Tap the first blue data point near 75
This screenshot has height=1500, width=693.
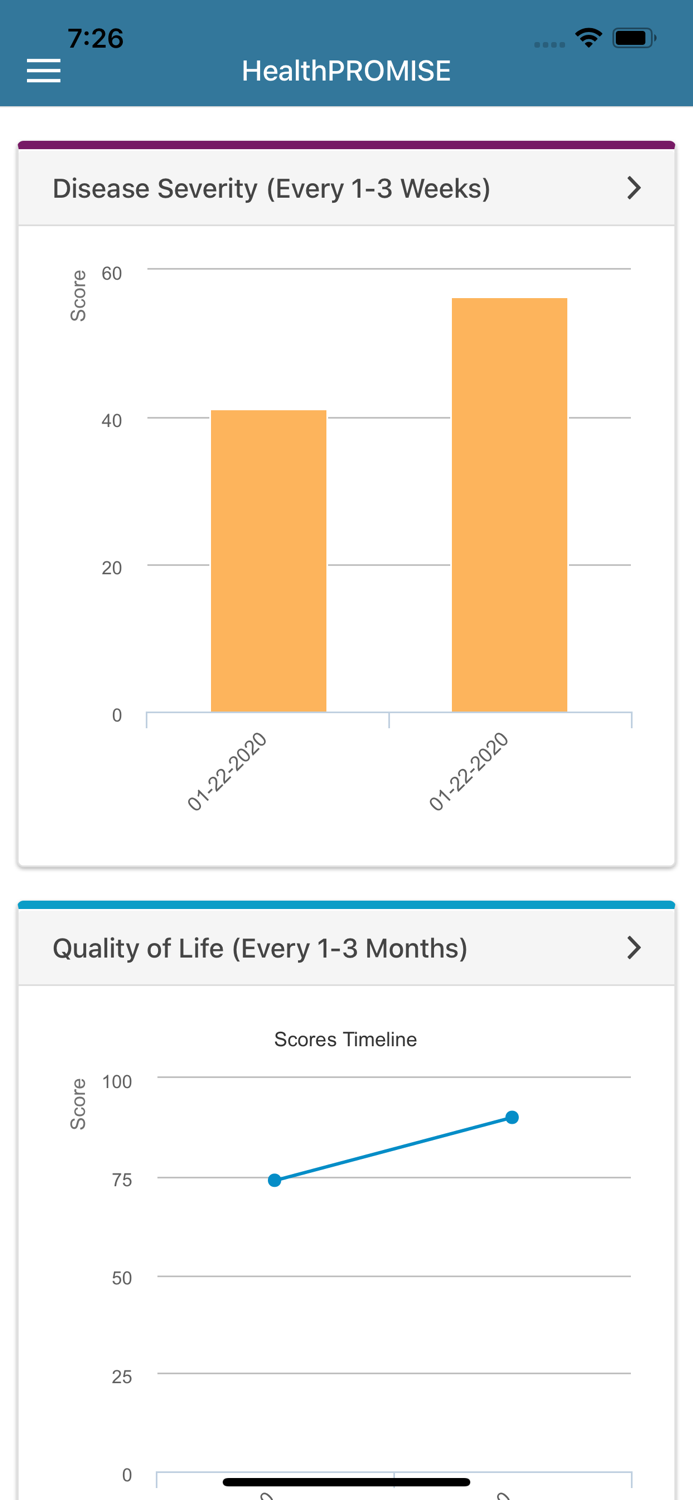[x=274, y=1180]
